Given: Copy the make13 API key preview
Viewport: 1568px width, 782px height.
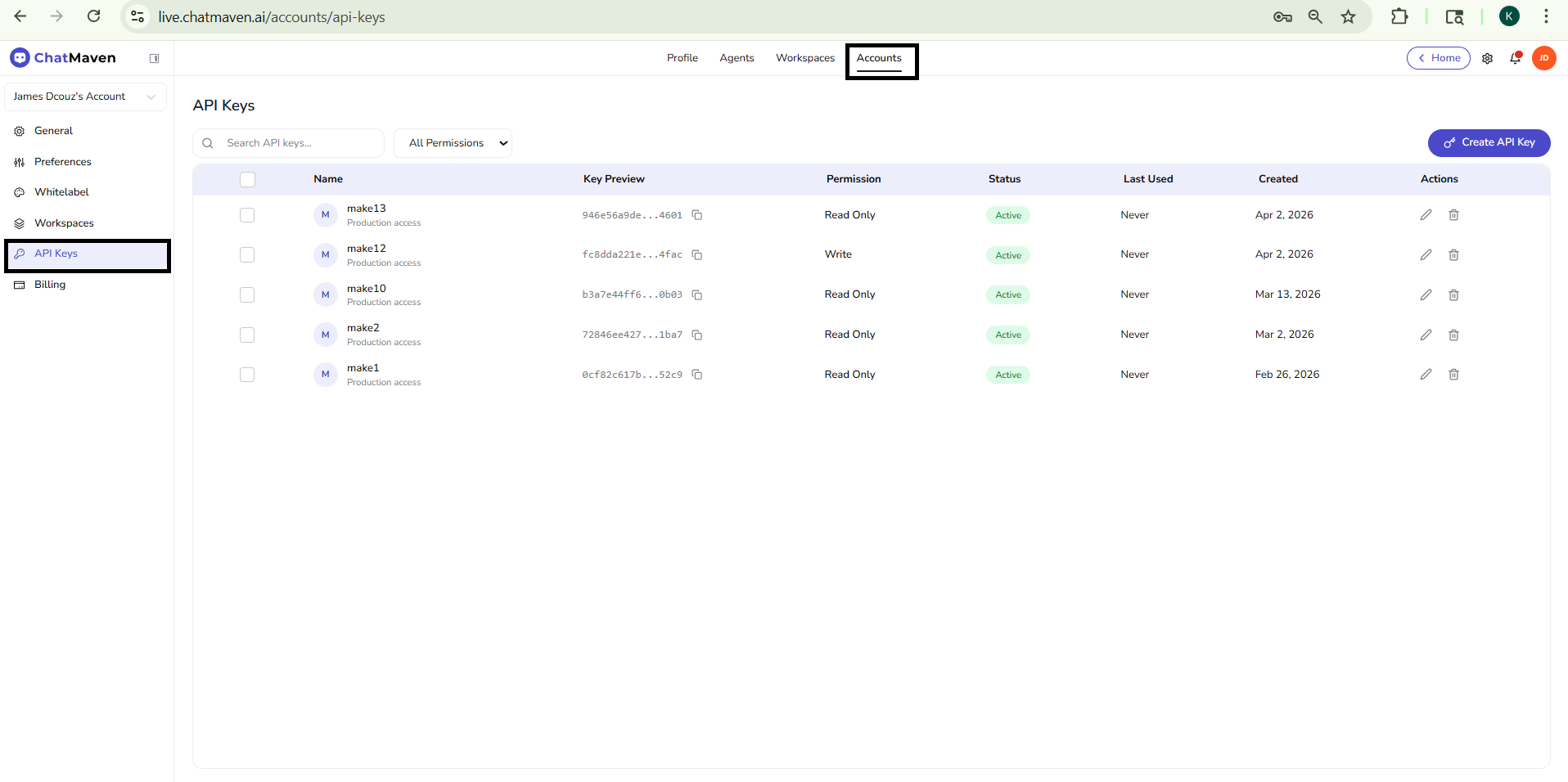Looking at the screenshot, I should 697,215.
